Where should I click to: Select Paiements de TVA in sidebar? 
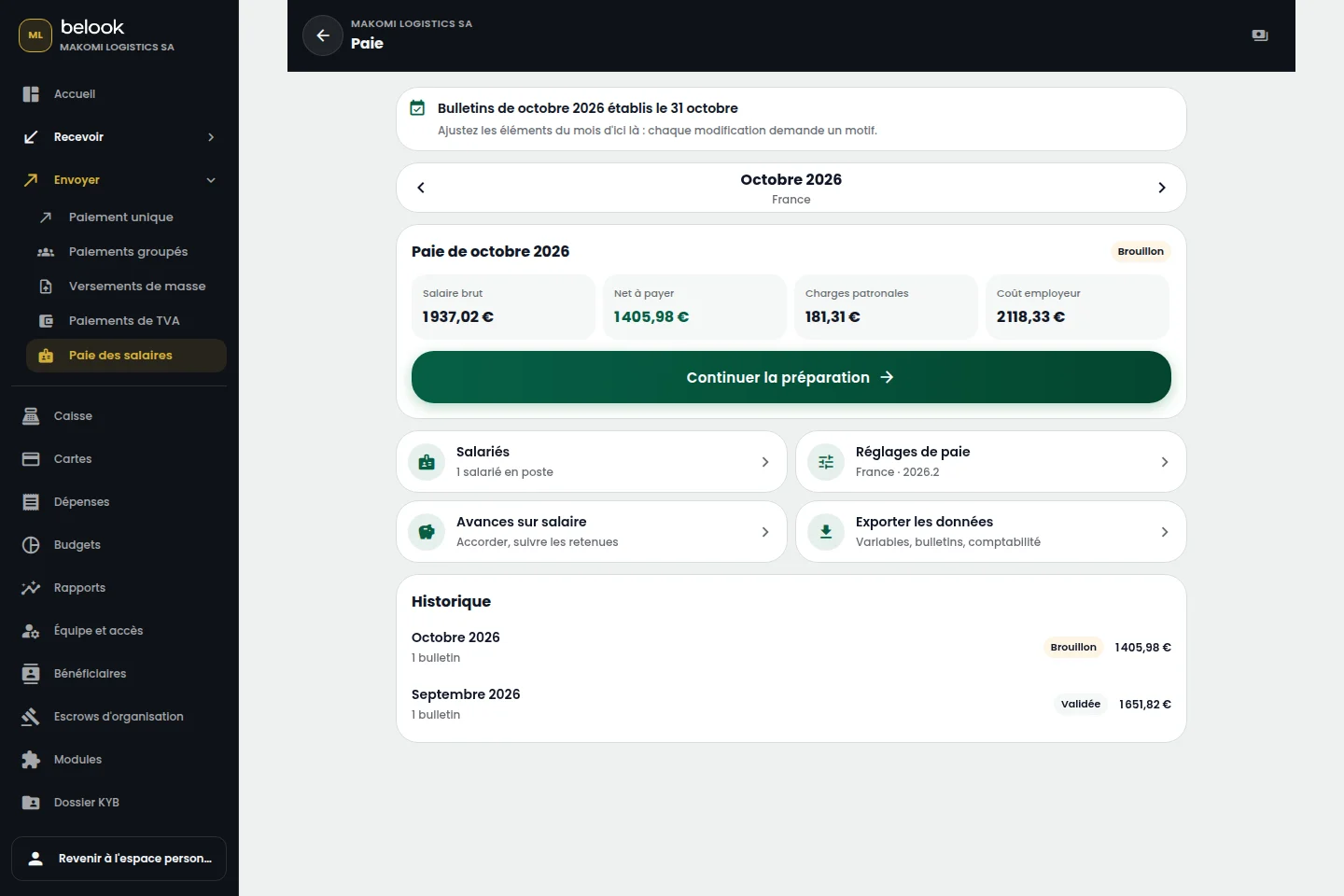pyautogui.click(x=126, y=321)
